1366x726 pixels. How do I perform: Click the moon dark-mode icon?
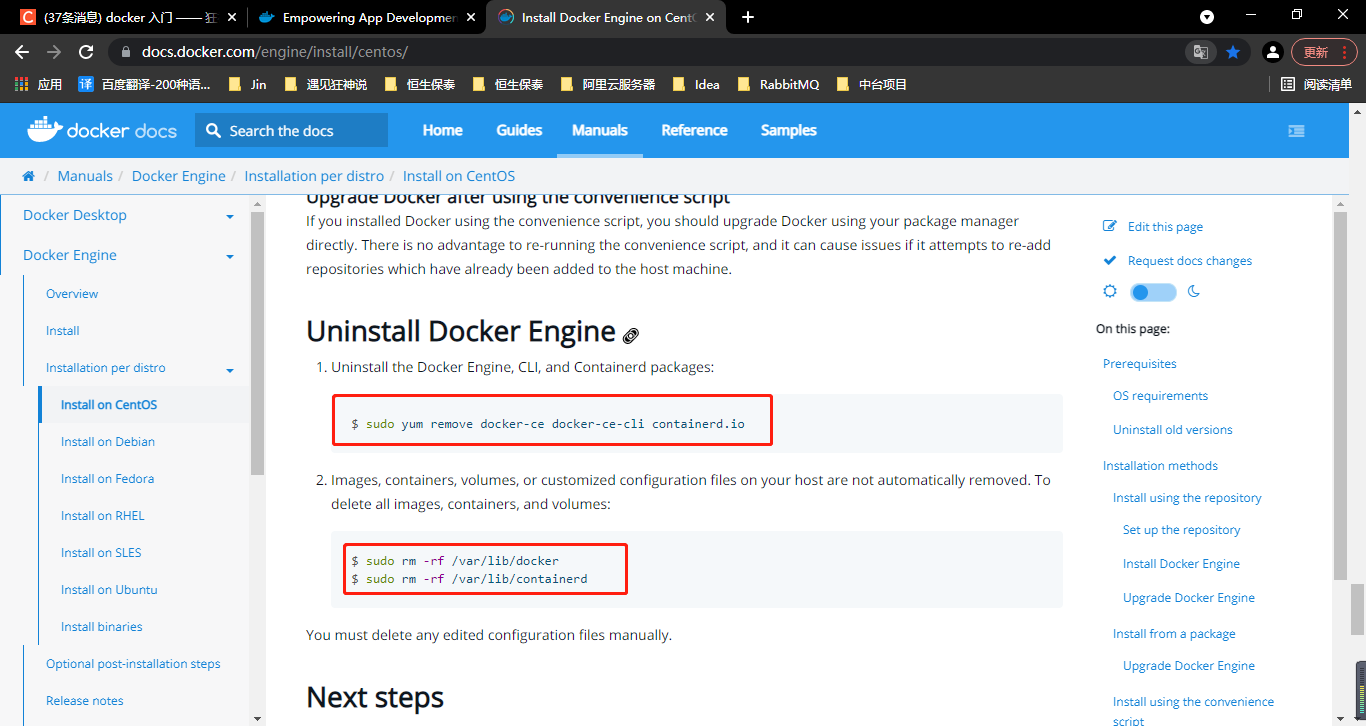(x=1193, y=292)
